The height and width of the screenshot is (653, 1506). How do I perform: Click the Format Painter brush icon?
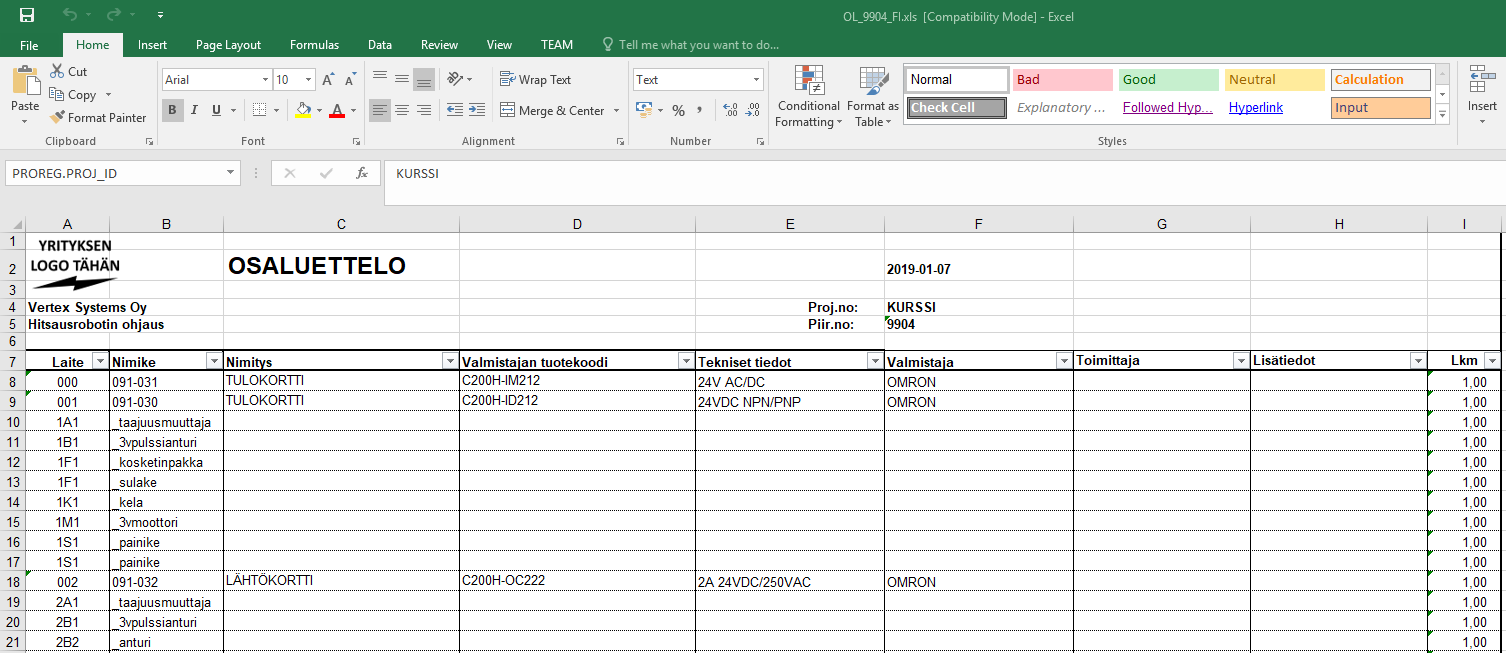pos(58,118)
